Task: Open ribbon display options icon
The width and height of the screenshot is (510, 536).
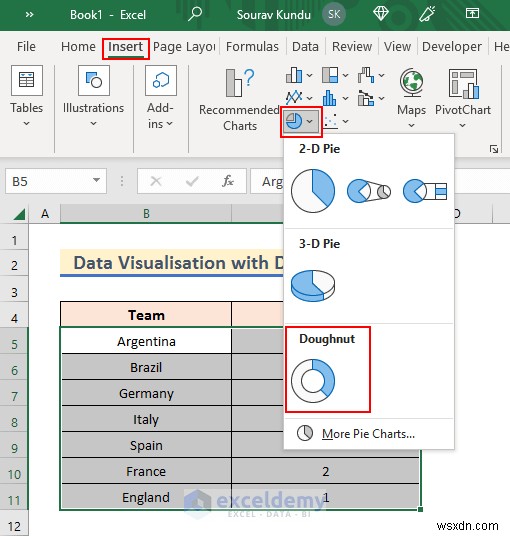Action: [472, 14]
